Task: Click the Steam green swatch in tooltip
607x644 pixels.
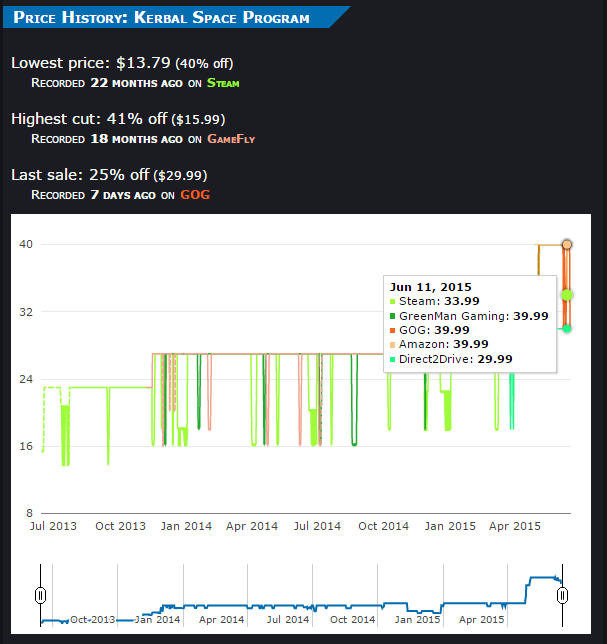Action: (392, 301)
